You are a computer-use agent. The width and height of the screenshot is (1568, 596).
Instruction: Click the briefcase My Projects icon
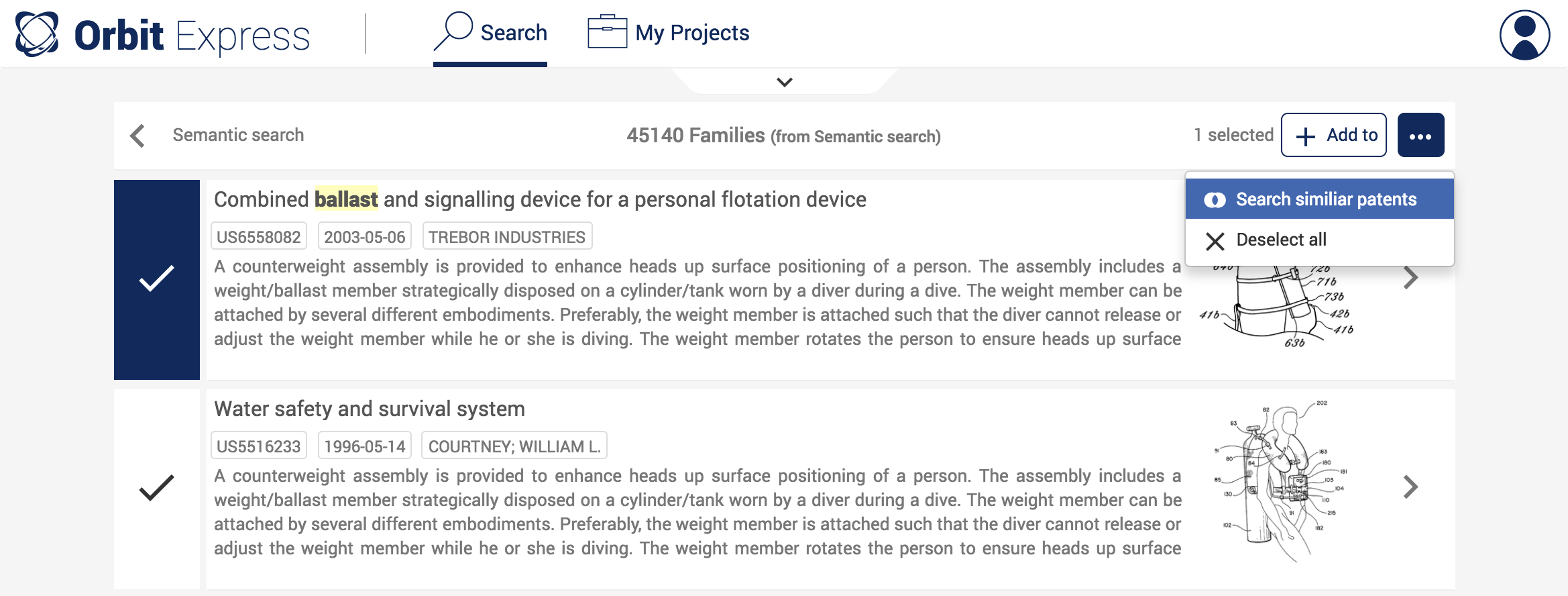click(x=606, y=32)
